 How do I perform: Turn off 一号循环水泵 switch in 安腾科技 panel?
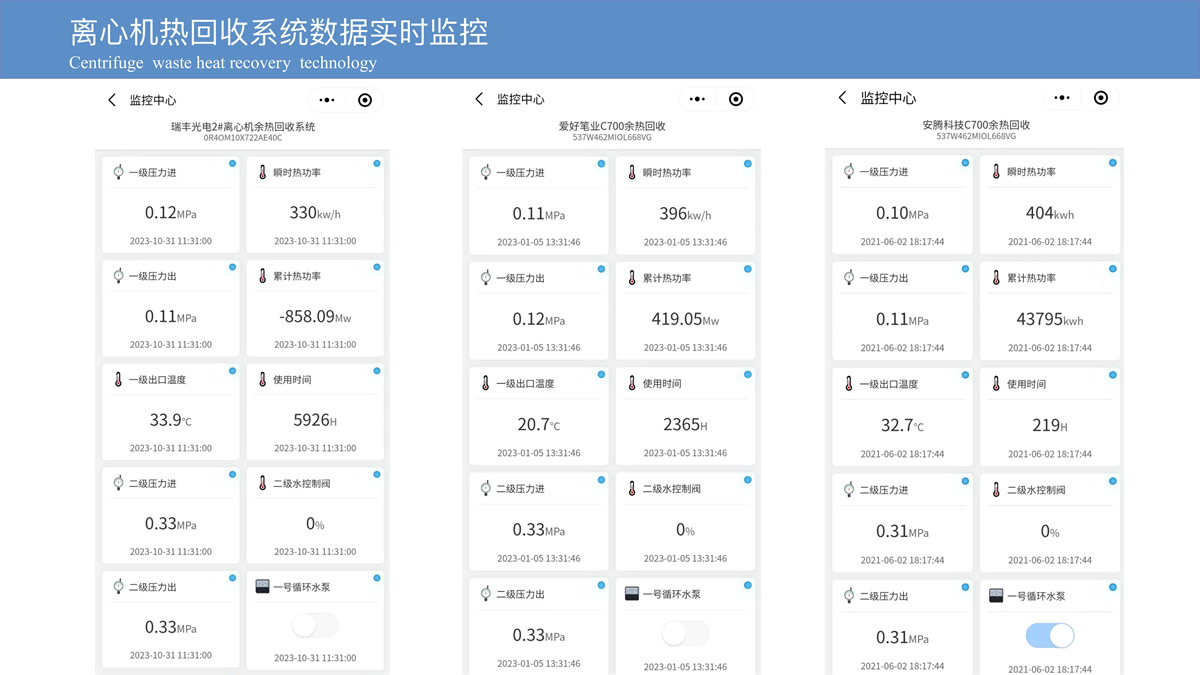click(1050, 635)
